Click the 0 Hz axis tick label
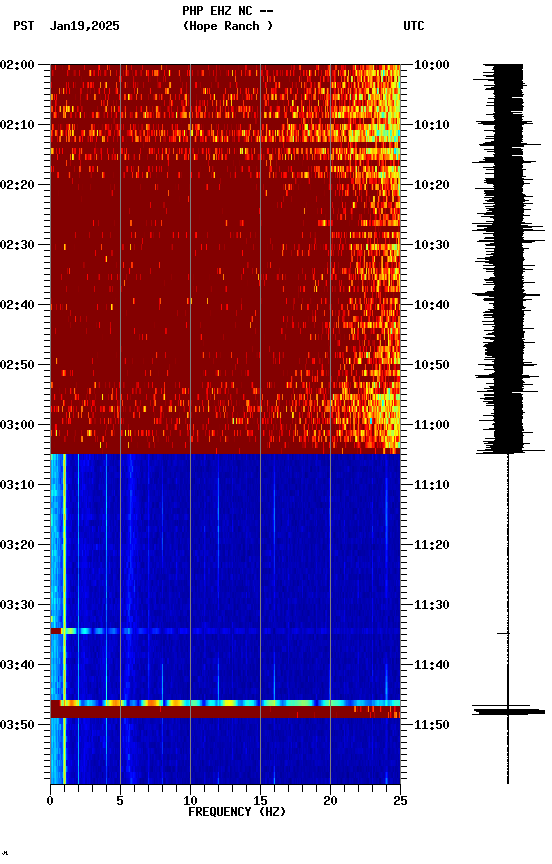552x864 pixels. 50,801
